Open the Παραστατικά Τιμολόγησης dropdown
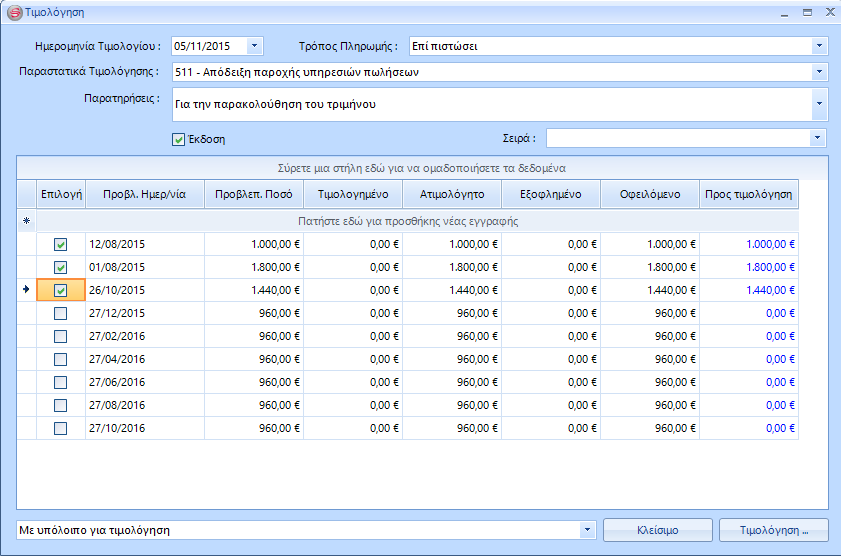 coord(819,72)
